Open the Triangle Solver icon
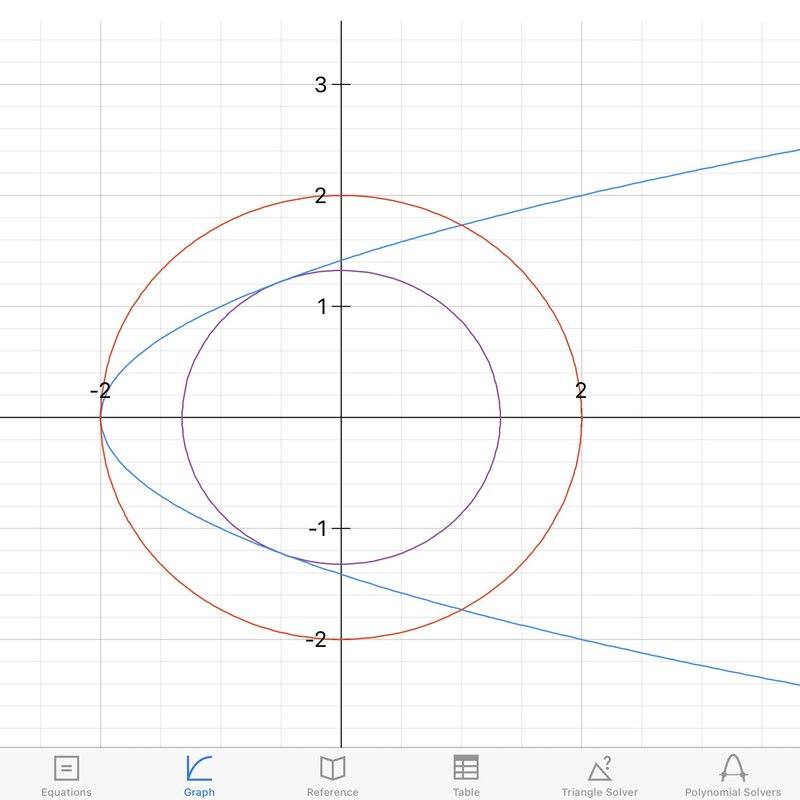Viewport: 800px width, 800px height. 600,768
